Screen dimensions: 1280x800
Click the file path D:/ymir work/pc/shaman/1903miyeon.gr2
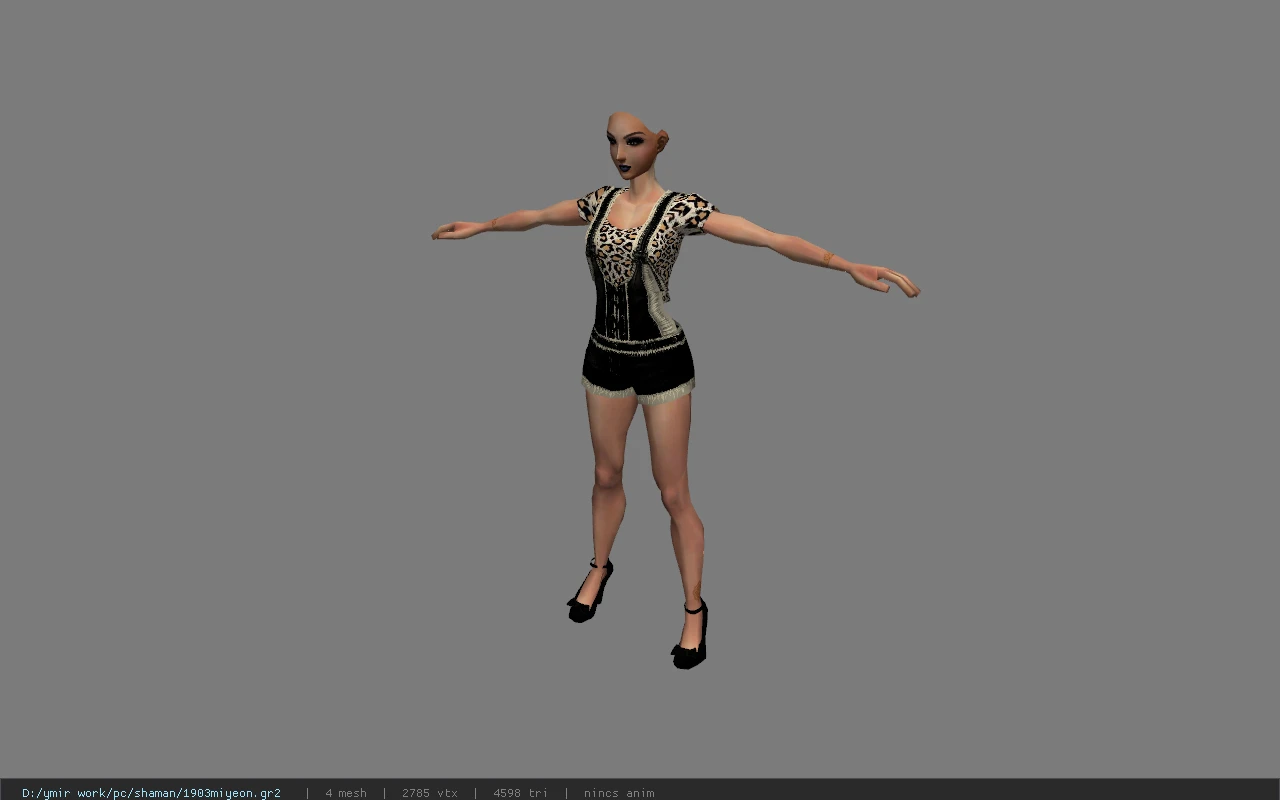(151, 793)
